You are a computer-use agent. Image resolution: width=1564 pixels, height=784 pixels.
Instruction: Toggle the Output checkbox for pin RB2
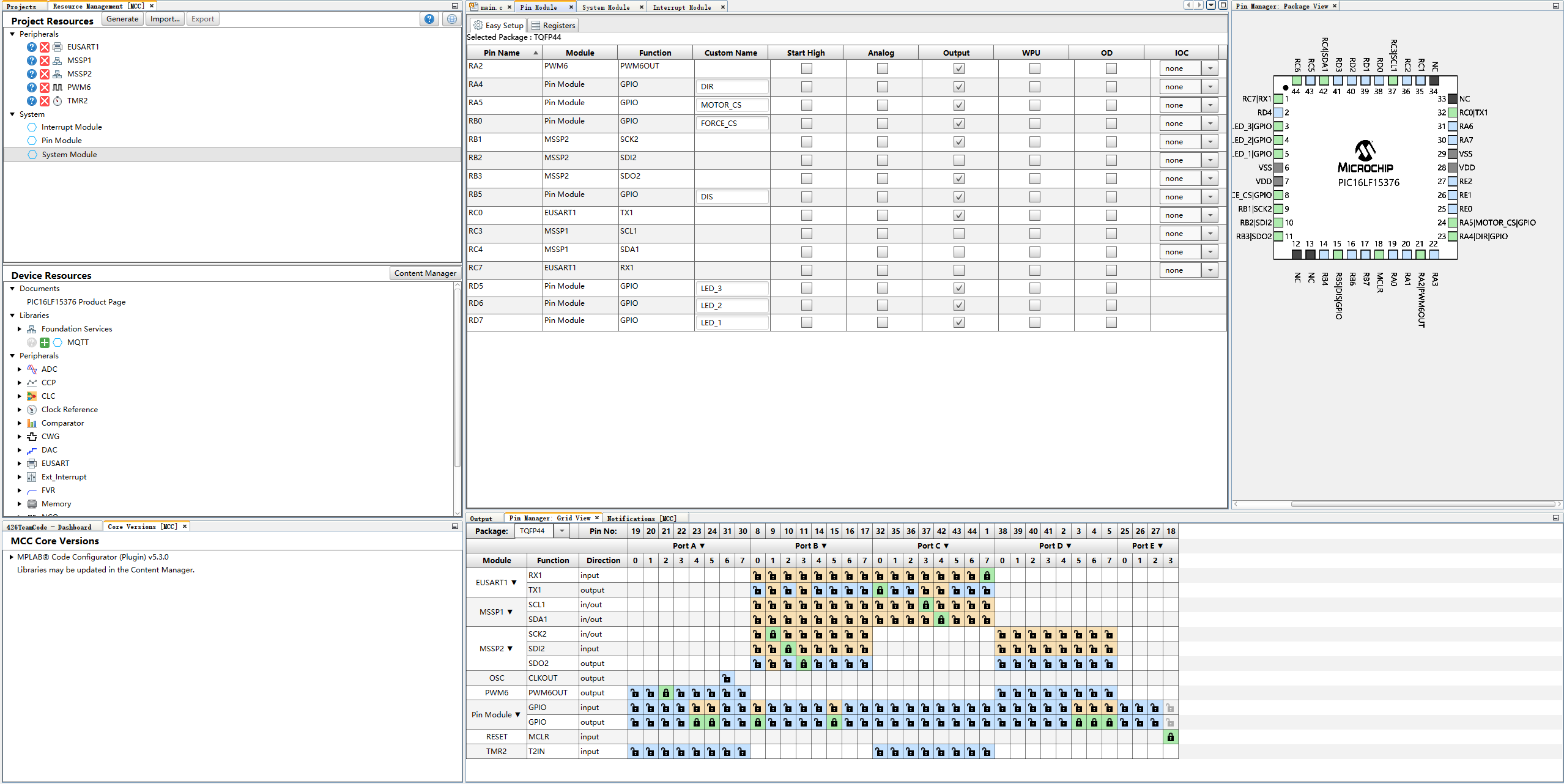coord(958,160)
